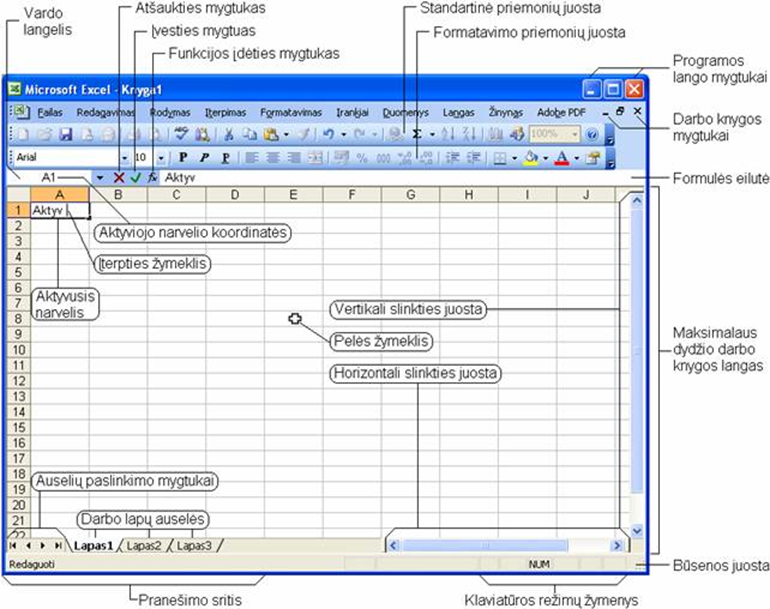
Task: Sort ascending with the A-Z icon
Action: [x=447, y=134]
